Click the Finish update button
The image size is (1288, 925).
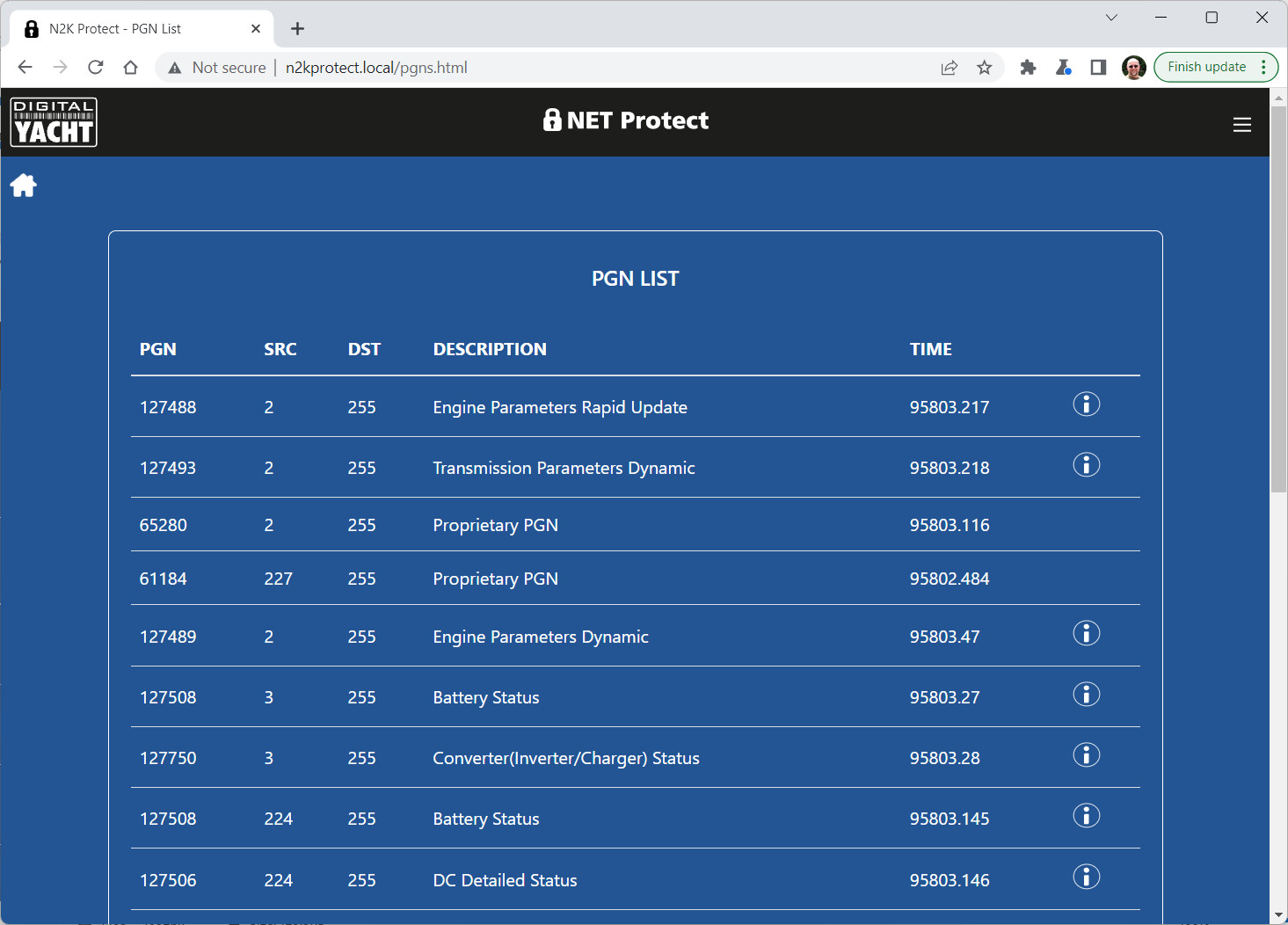pyautogui.click(x=1206, y=67)
